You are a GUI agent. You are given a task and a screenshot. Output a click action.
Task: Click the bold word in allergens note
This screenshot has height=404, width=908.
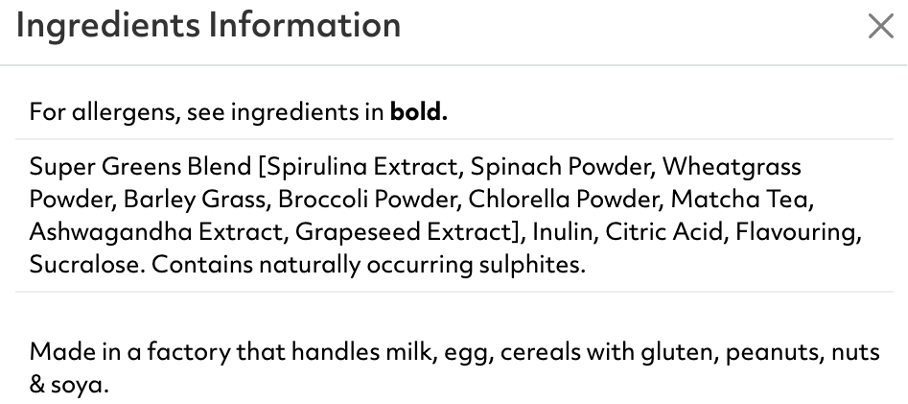pos(419,112)
